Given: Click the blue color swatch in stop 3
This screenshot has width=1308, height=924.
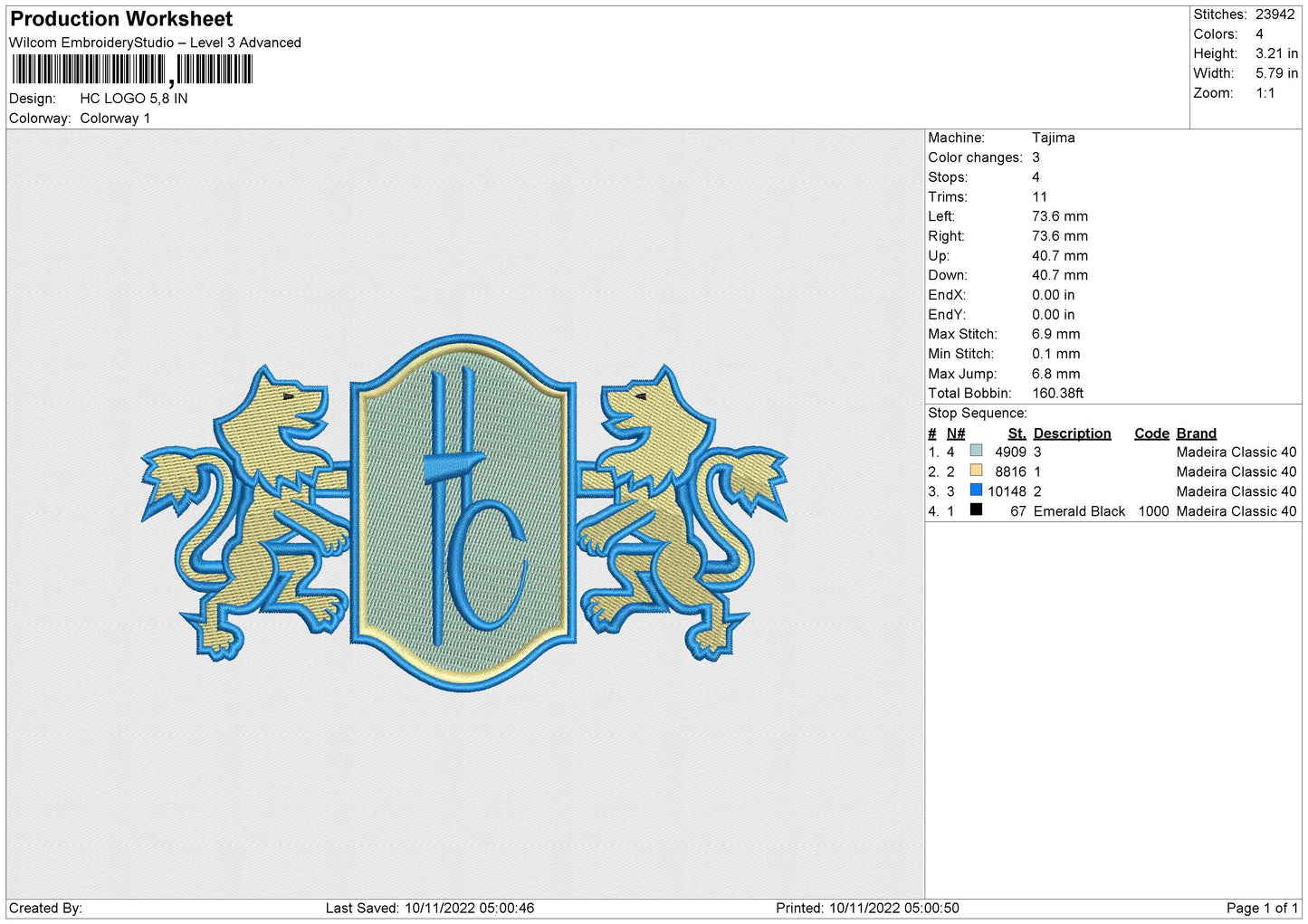Looking at the screenshot, I should (x=976, y=491).
